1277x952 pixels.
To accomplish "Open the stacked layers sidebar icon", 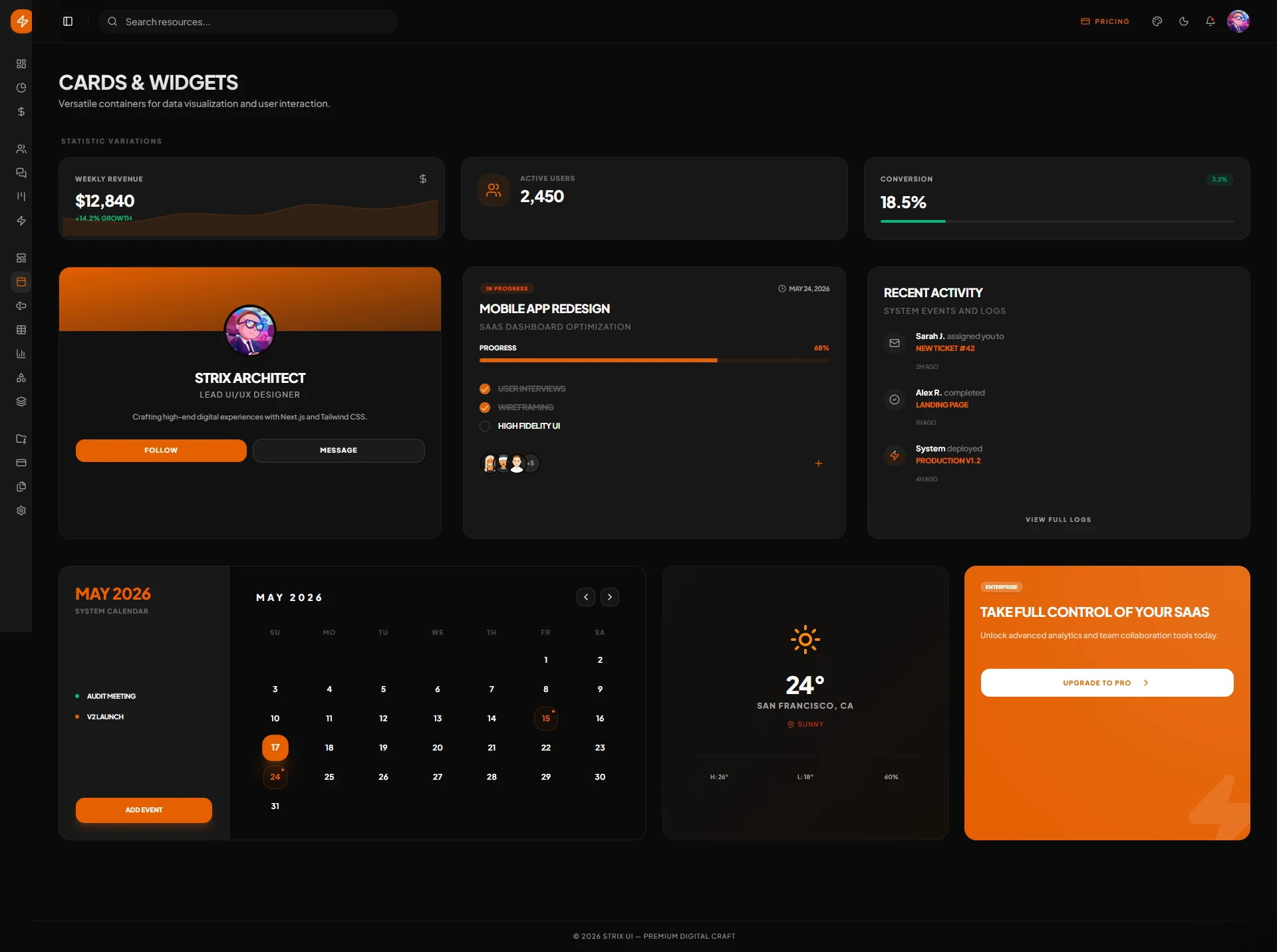I will [21, 402].
